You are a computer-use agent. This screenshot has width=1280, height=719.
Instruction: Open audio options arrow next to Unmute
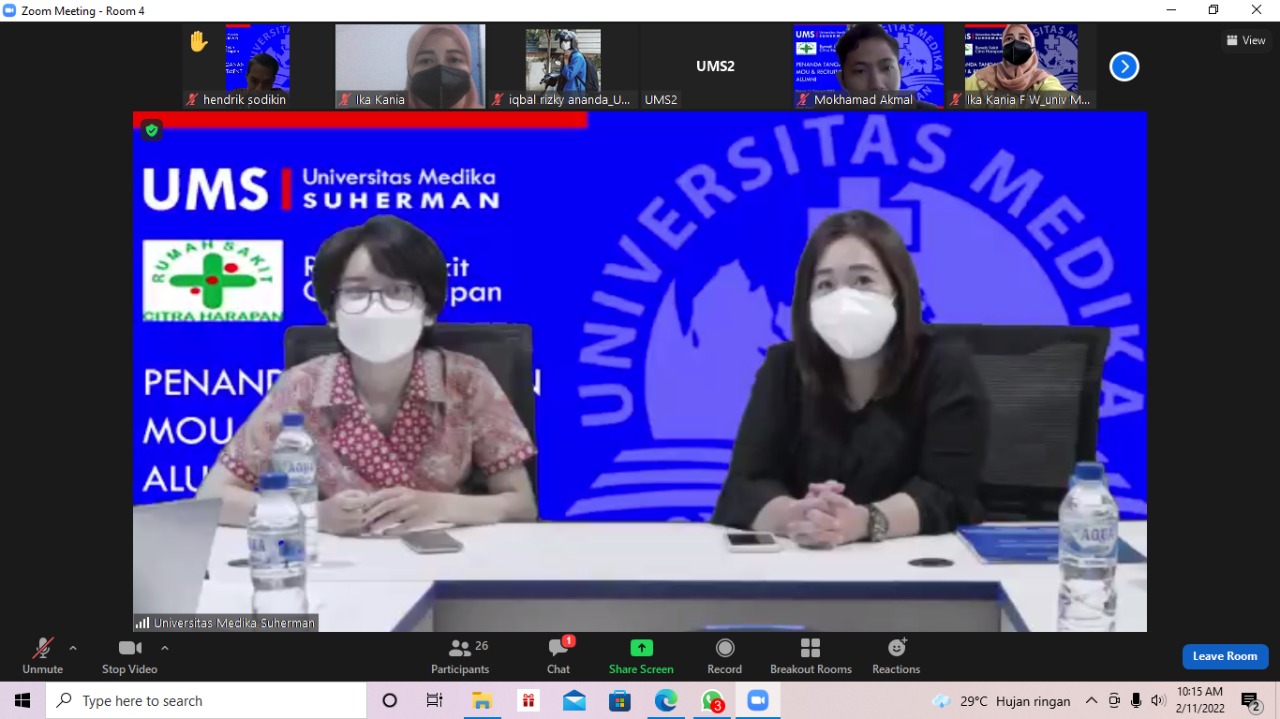tap(73, 648)
